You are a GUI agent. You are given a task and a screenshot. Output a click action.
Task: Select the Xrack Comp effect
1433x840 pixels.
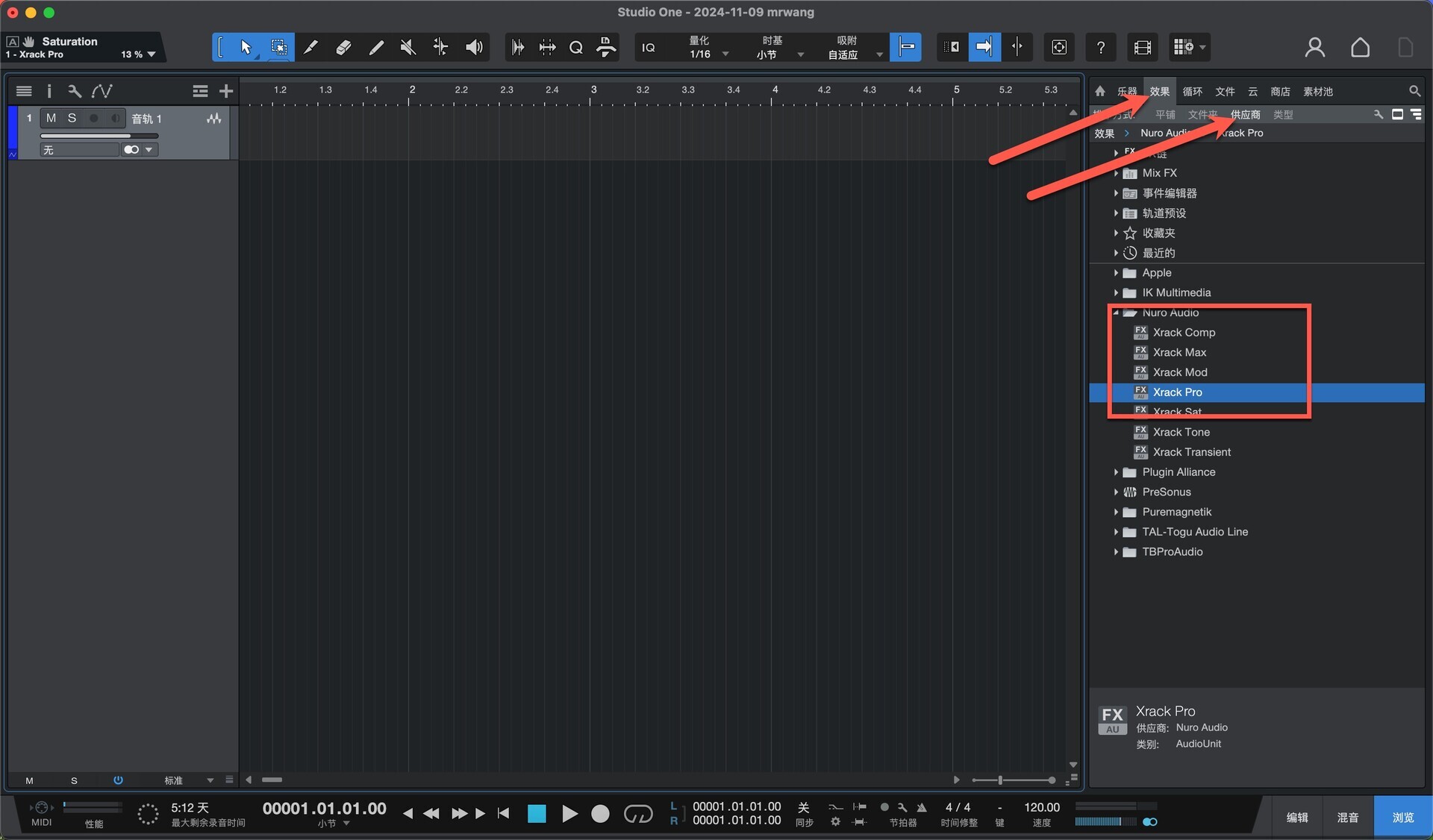[1184, 332]
